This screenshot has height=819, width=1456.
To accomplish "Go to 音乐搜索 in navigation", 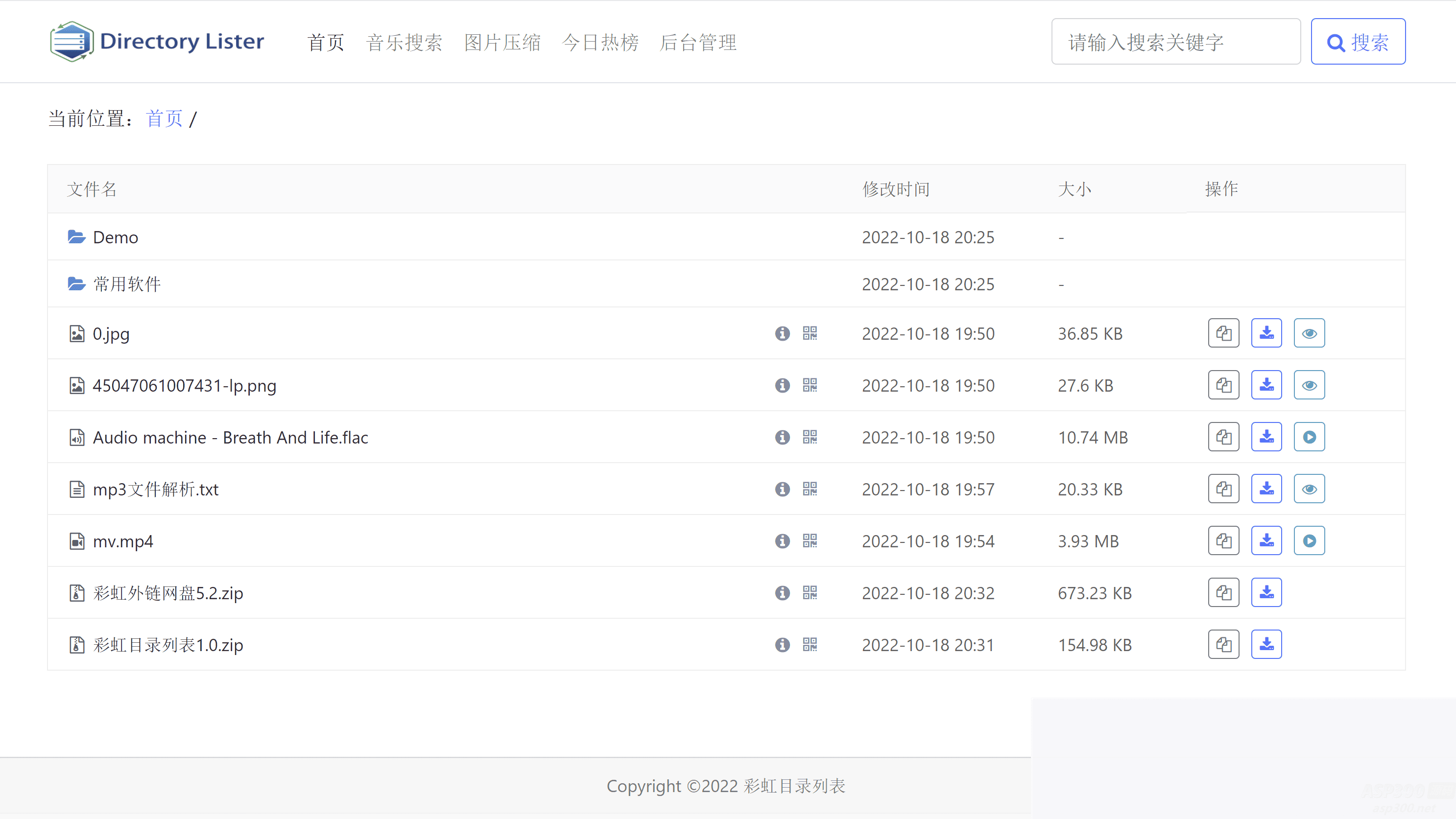I will [x=404, y=43].
